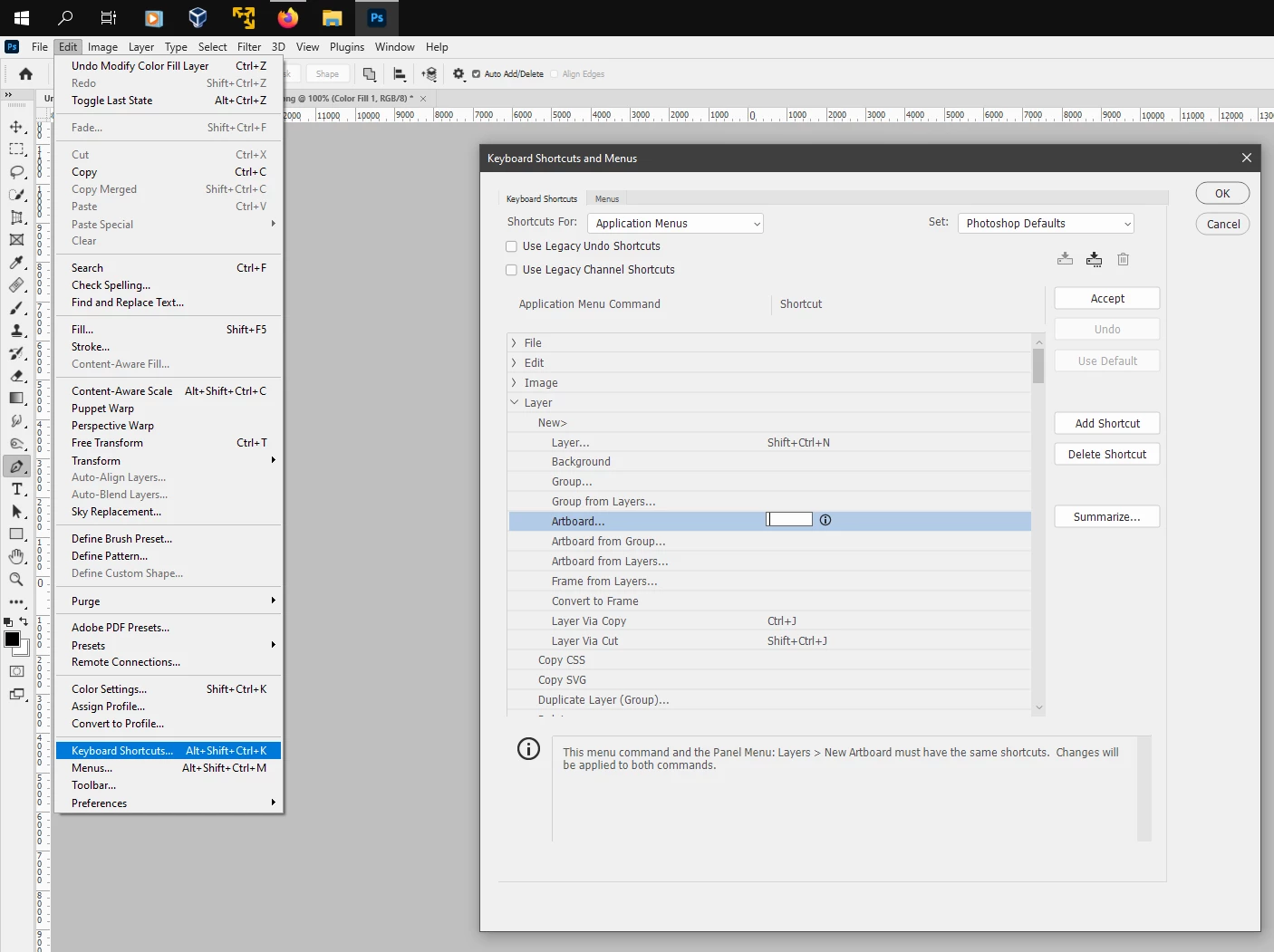Choose Undo Modify Color Fill Layer
Image resolution: width=1274 pixels, height=952 pixels.
[x=169, y=66]
